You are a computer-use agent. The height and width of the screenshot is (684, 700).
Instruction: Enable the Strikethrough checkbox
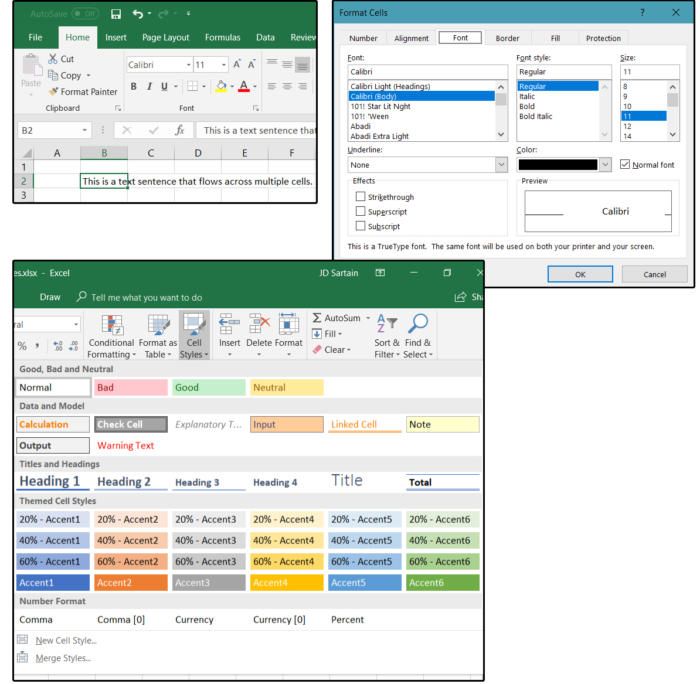(360, 196)
